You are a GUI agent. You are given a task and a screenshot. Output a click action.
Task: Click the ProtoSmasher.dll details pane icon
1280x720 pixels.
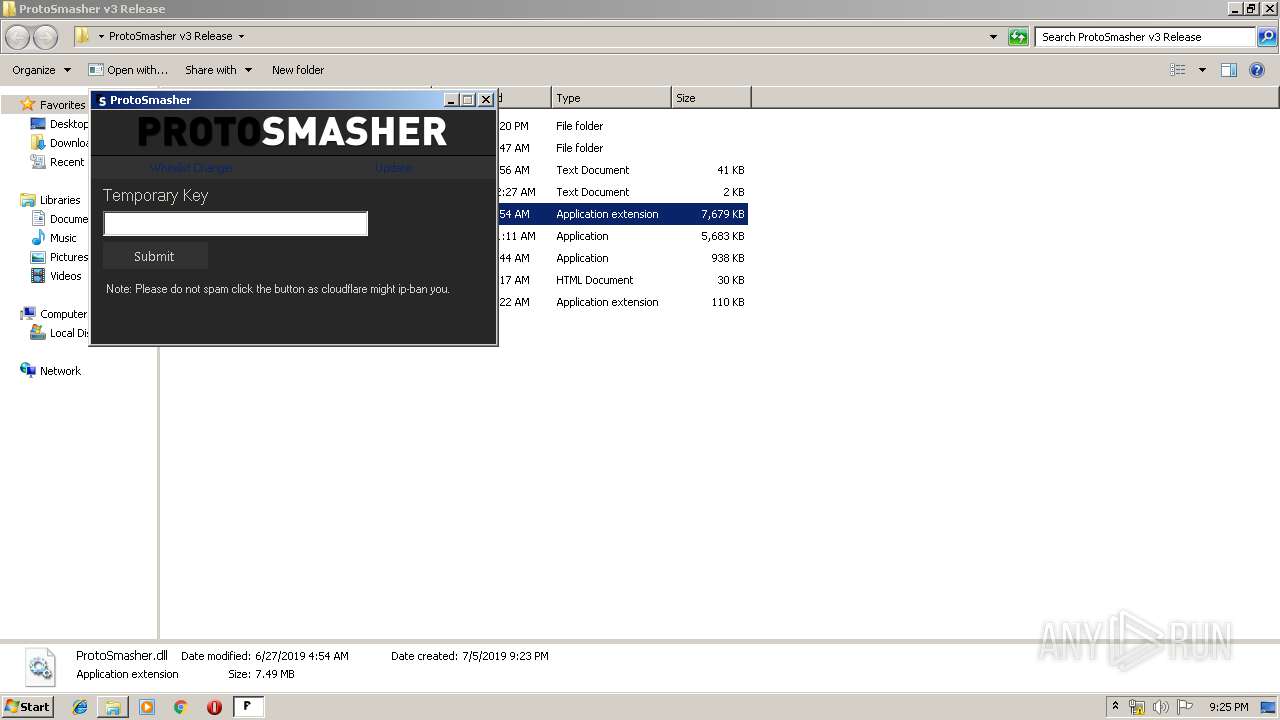point(40,666)
